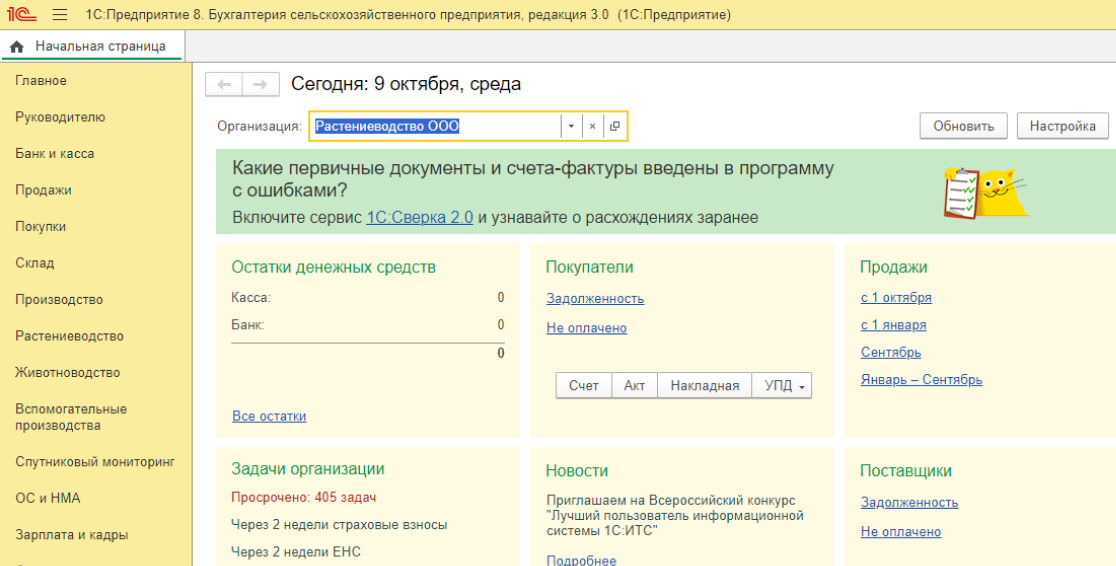The image size is (1116, 566).
Task: Open the УПД dropdown button
Action: click(782, 386)
